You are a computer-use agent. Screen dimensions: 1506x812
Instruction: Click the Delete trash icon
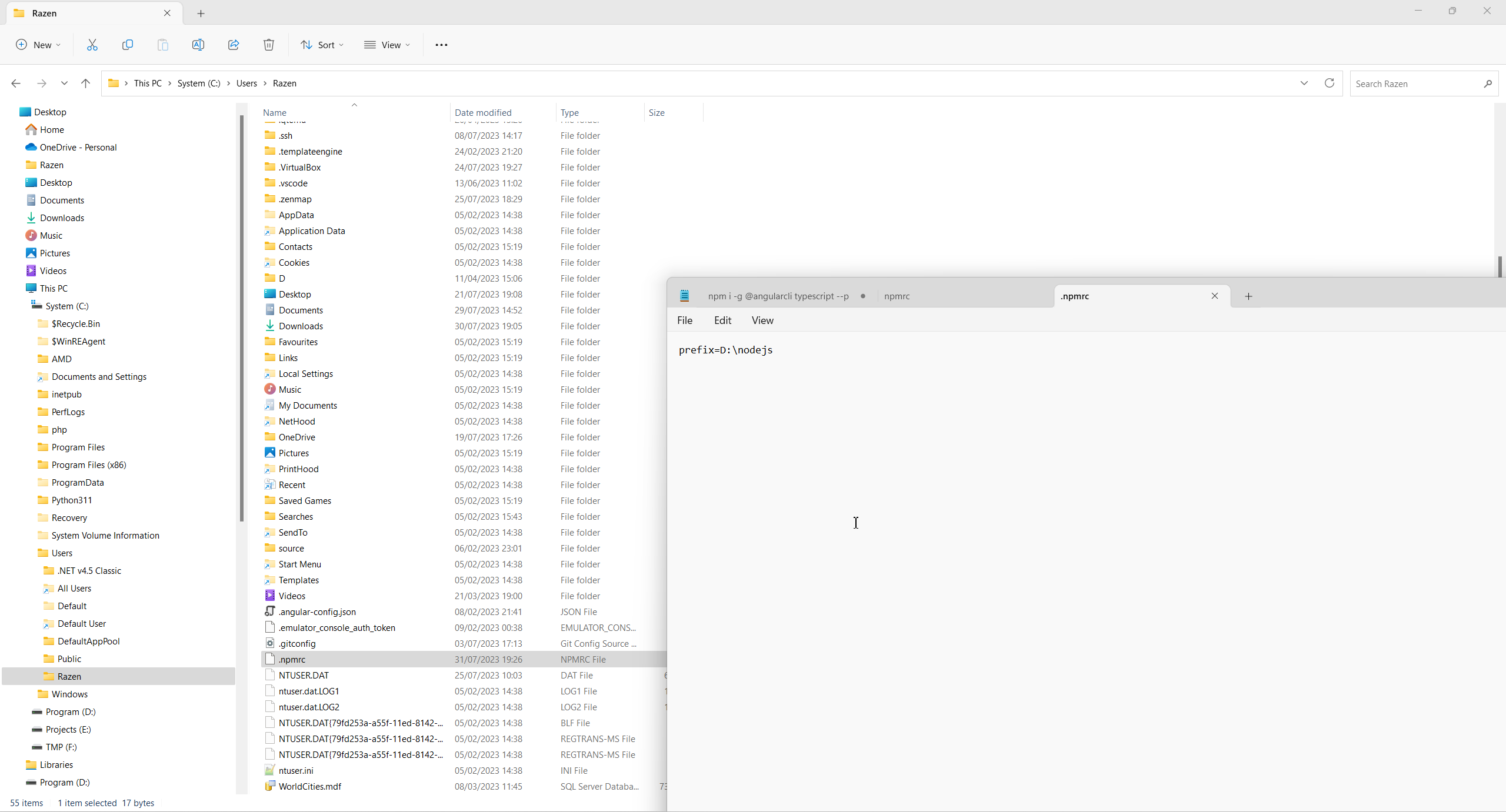pos(269,45)
